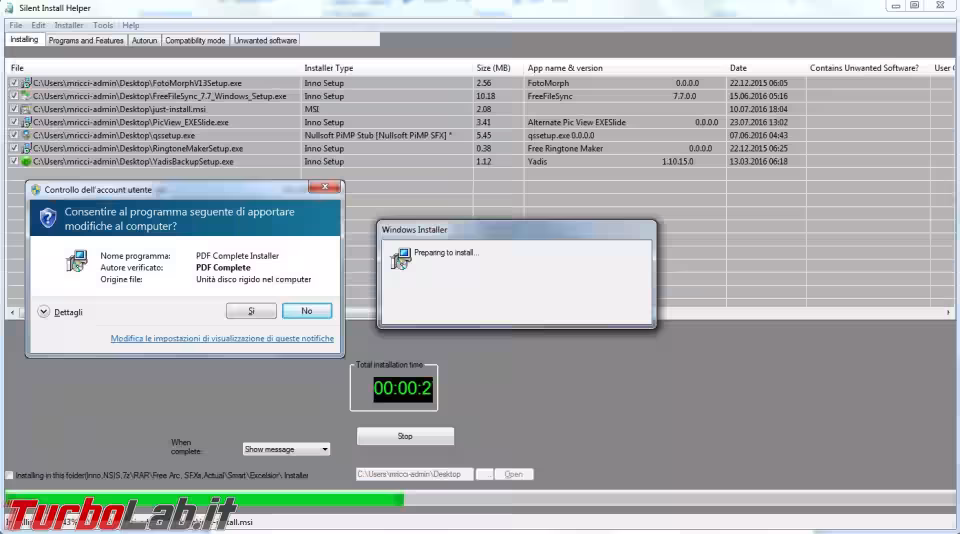Switch to the Autorun tab
The image size is (960, 534).
(144, 40)
